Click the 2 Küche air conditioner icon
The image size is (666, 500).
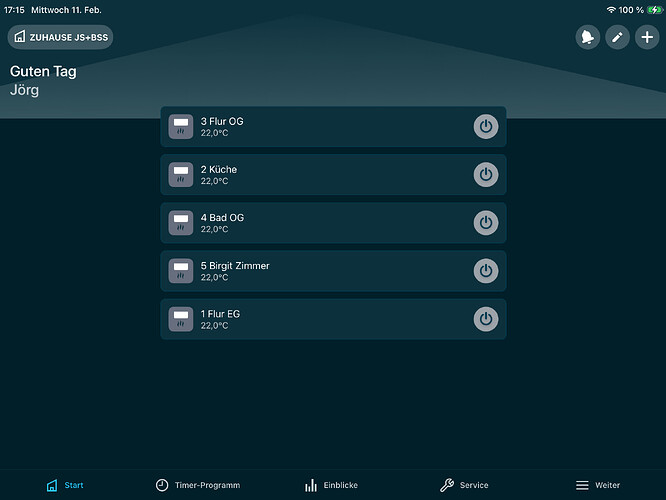pos(181,175)
